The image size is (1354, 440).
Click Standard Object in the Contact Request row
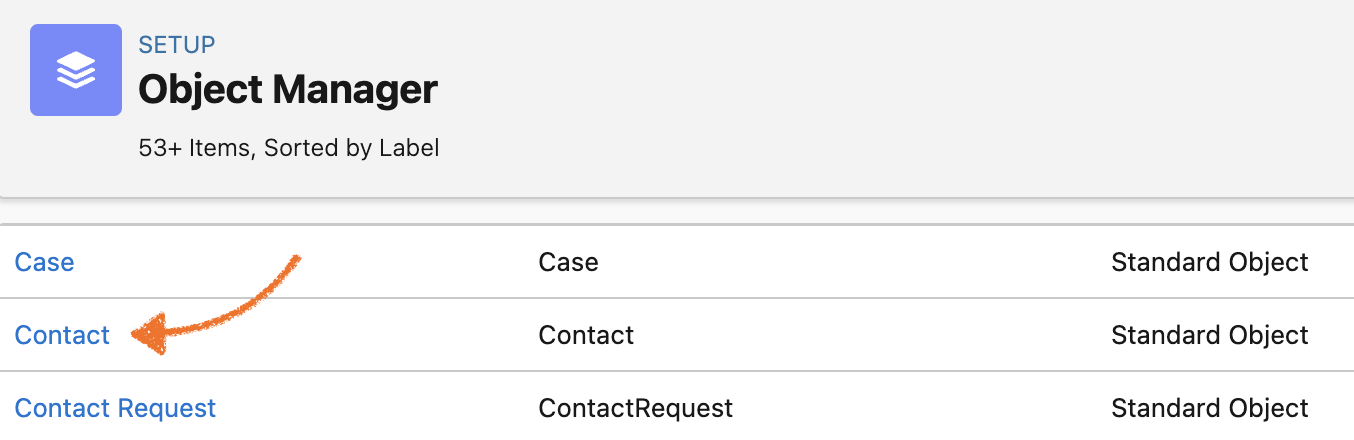click(1209, 408)
